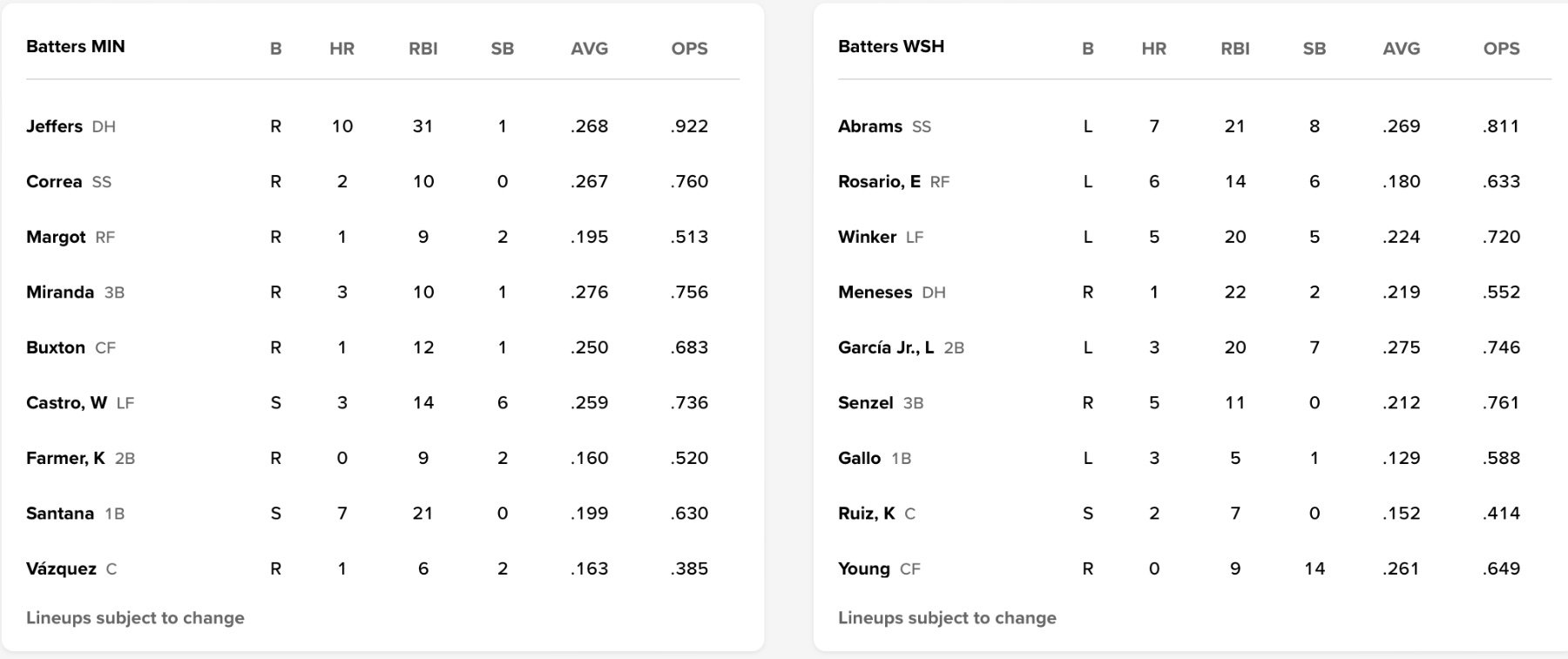Viewport: 1568px width, 659px height.
Task: Click OPS column header in MIN table
Action: (x=689, y=49)
